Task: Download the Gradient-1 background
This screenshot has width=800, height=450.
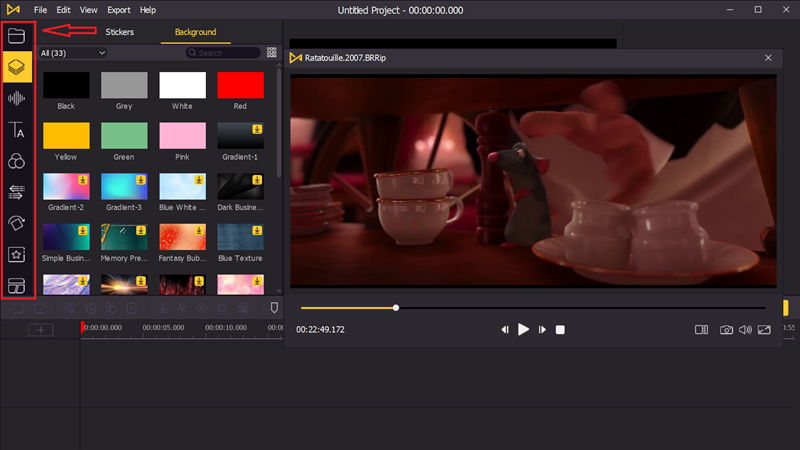Action: (257, 130)
